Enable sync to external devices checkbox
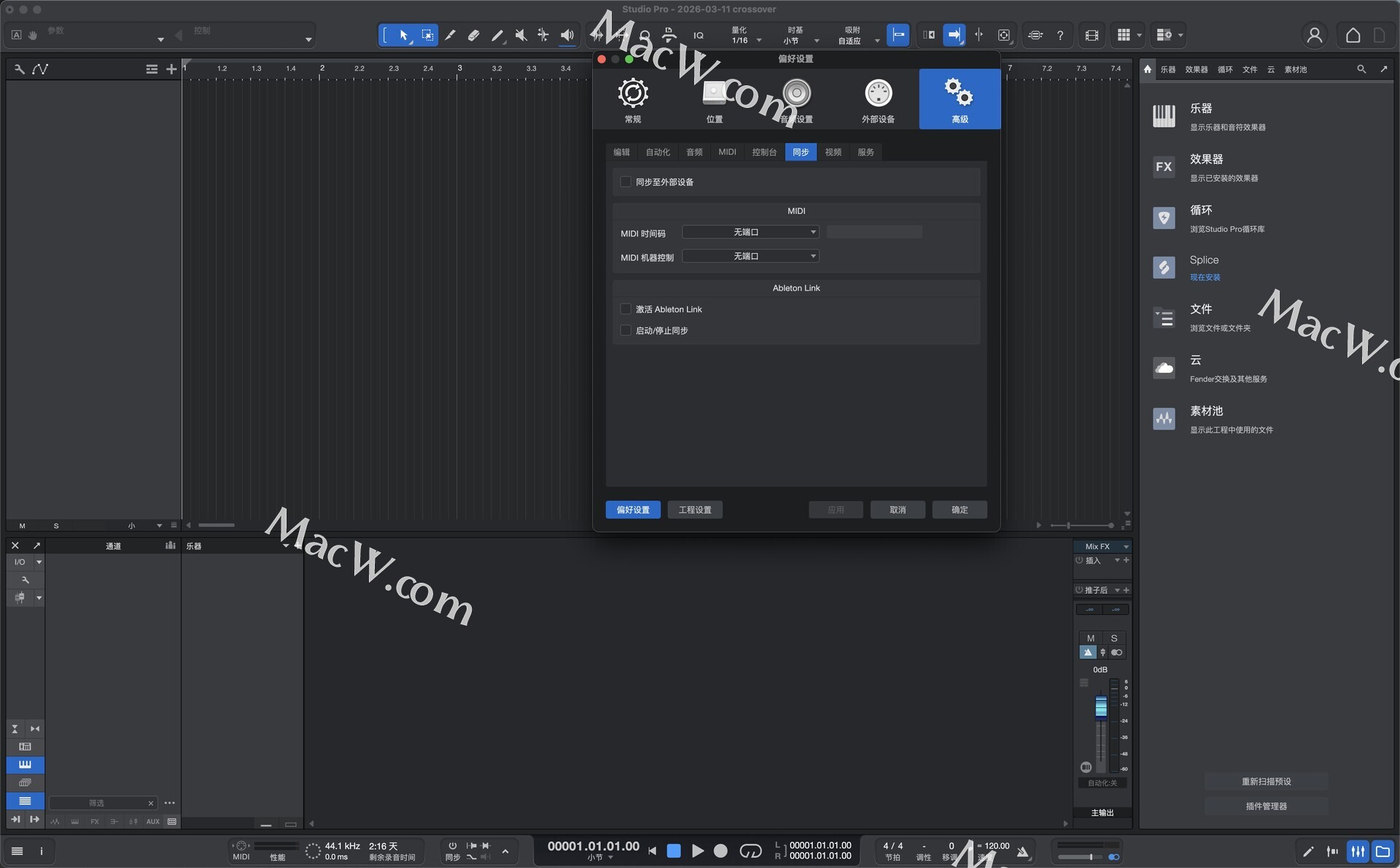Image resolution: width=1400 pixels, height=868 pixels. click(x=626, y=182)
